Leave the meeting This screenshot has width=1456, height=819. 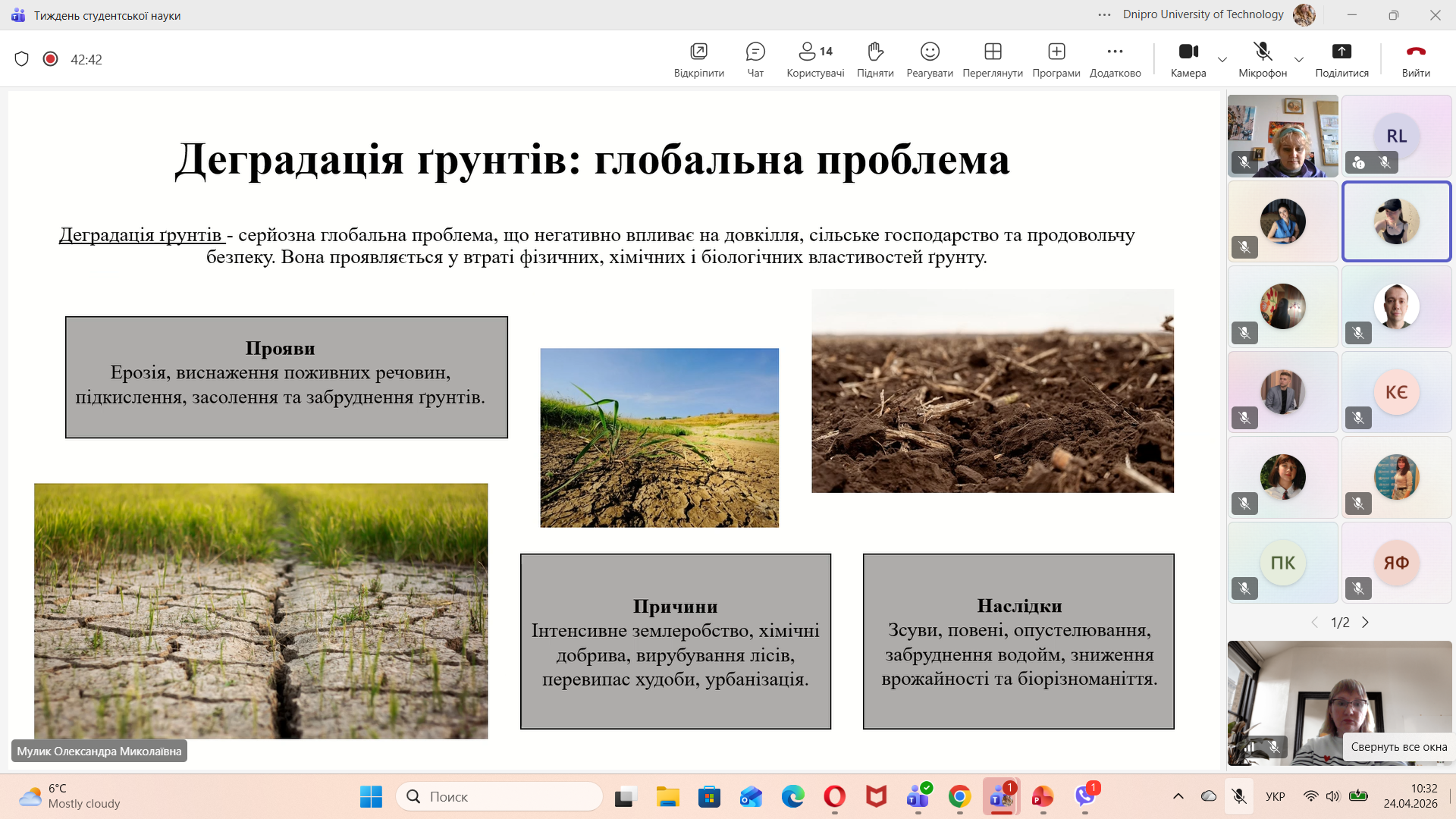coord(1415,59)
